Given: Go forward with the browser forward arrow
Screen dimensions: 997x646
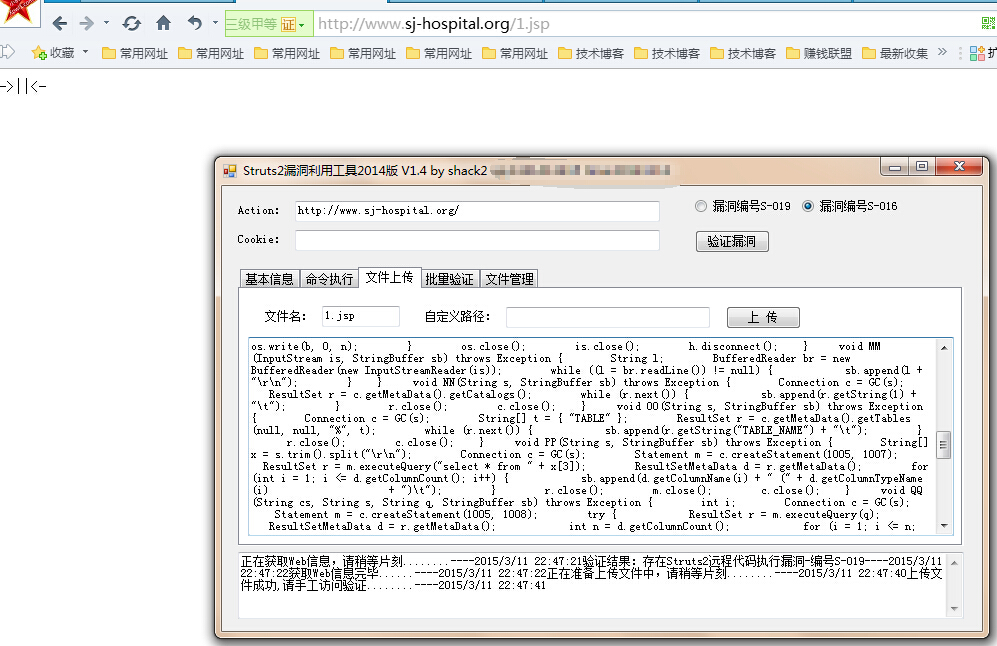Looking at the screenshot, I should (x=86, y=24).
